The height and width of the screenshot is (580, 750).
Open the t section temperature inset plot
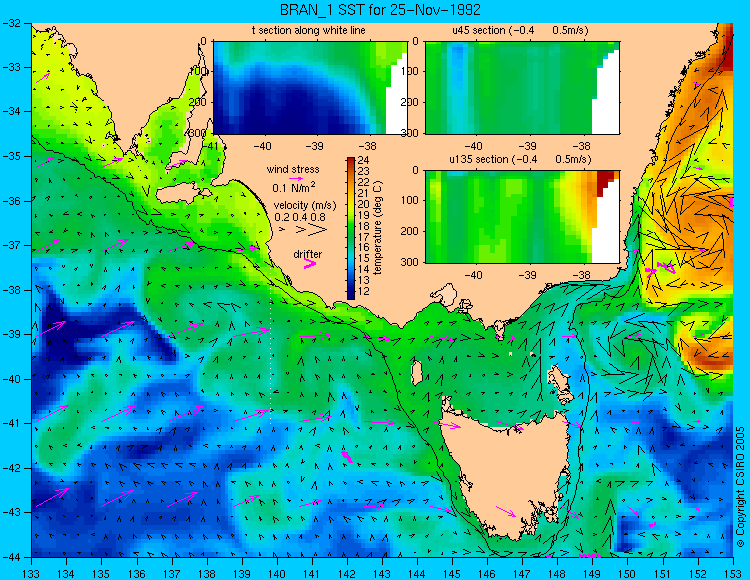click(x=310, y=88)
